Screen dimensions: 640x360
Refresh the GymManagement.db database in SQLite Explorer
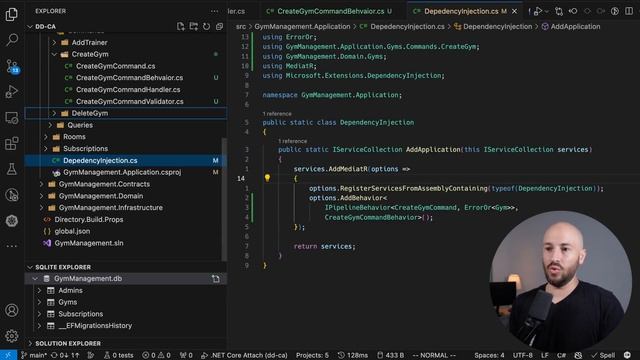click(x=216, y=279)
